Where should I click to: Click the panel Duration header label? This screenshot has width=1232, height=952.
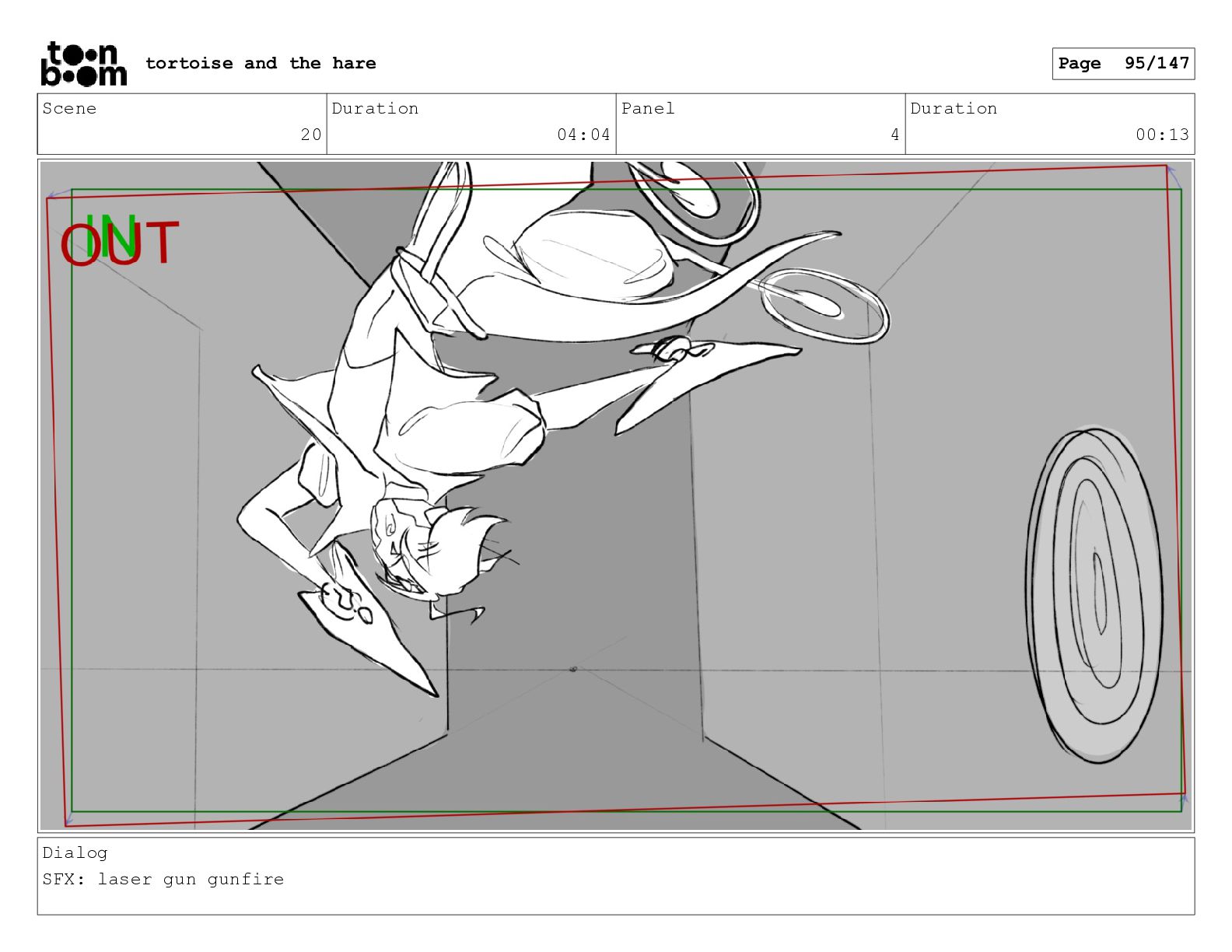[x=954, y=108]
